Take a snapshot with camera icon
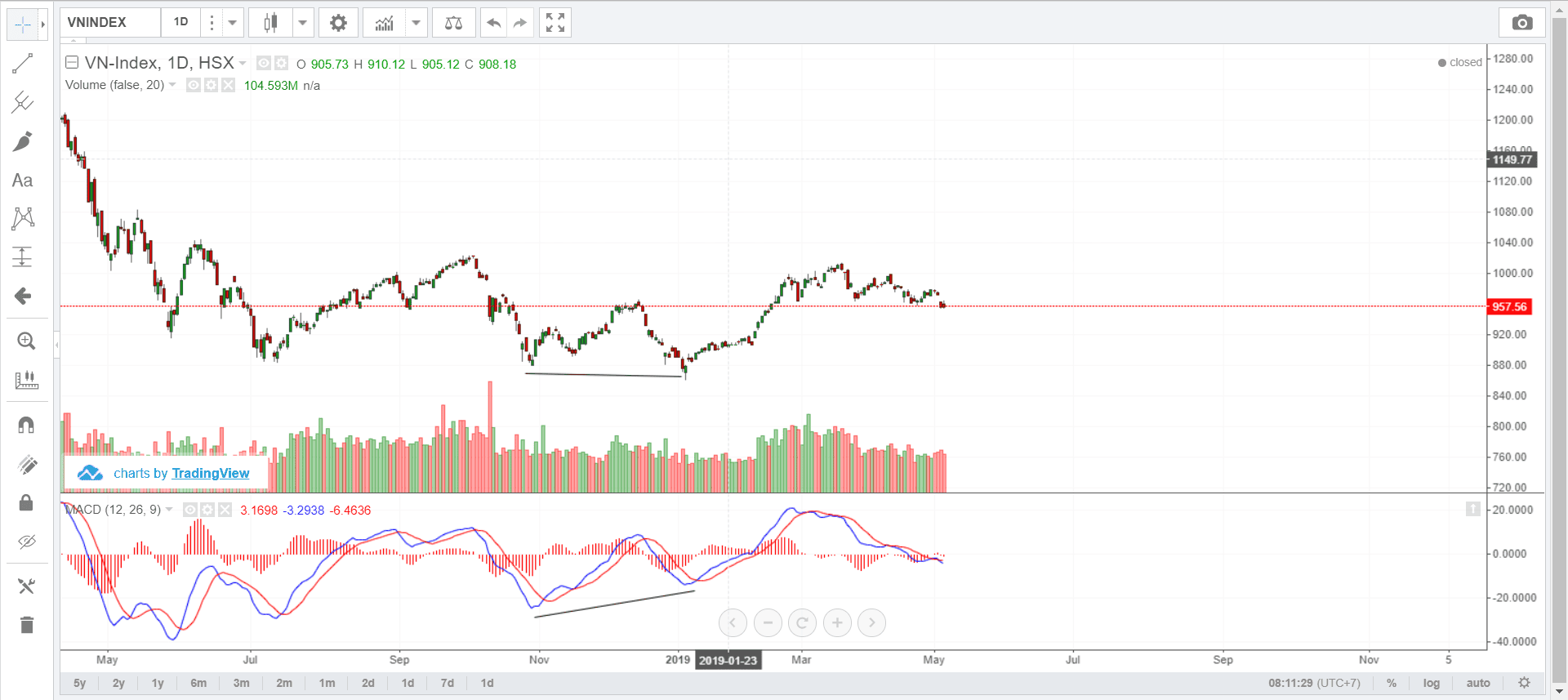This screenshot has width=1568, height=700. [1522, 22]
